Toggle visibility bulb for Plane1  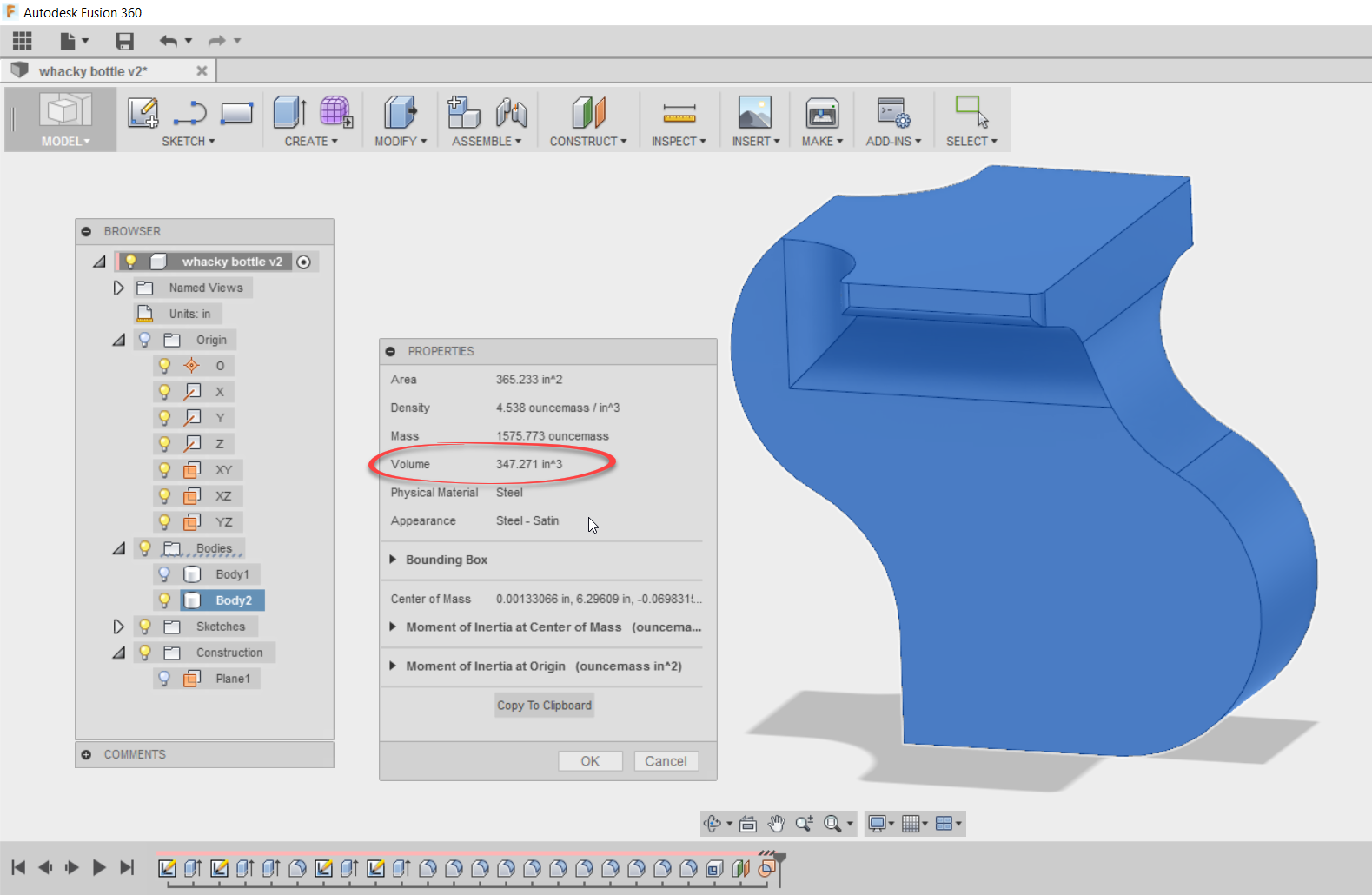pyautogui.click(x=164, y=679)
